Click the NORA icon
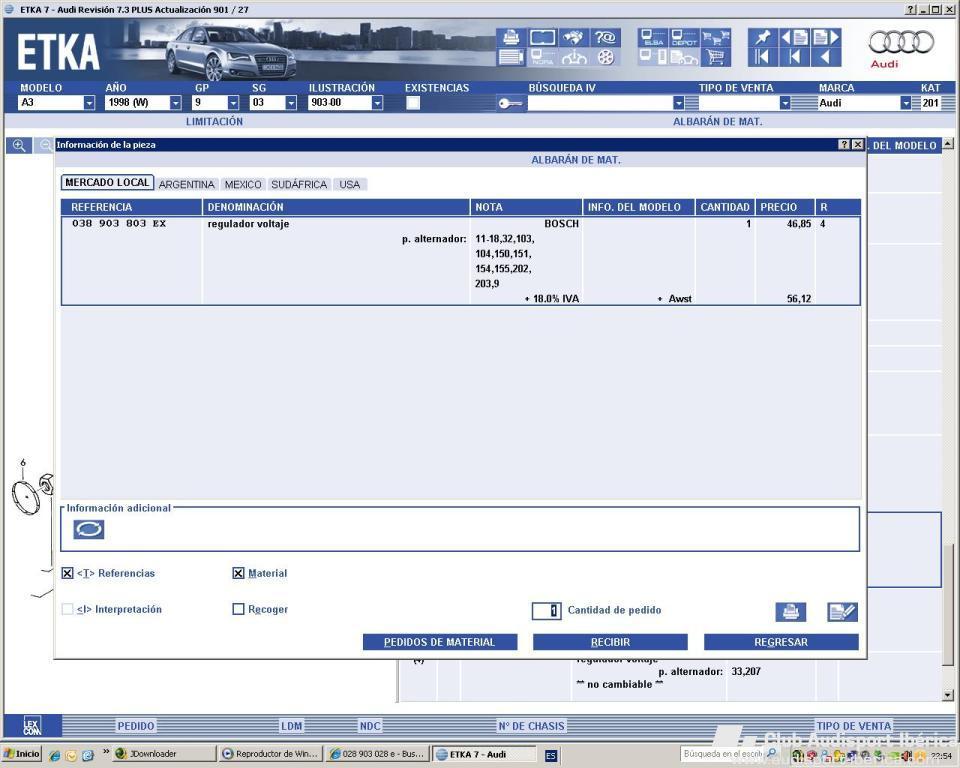Image resolution: width=960 pixels, height=768 pixels. click(x=542, y=57)
